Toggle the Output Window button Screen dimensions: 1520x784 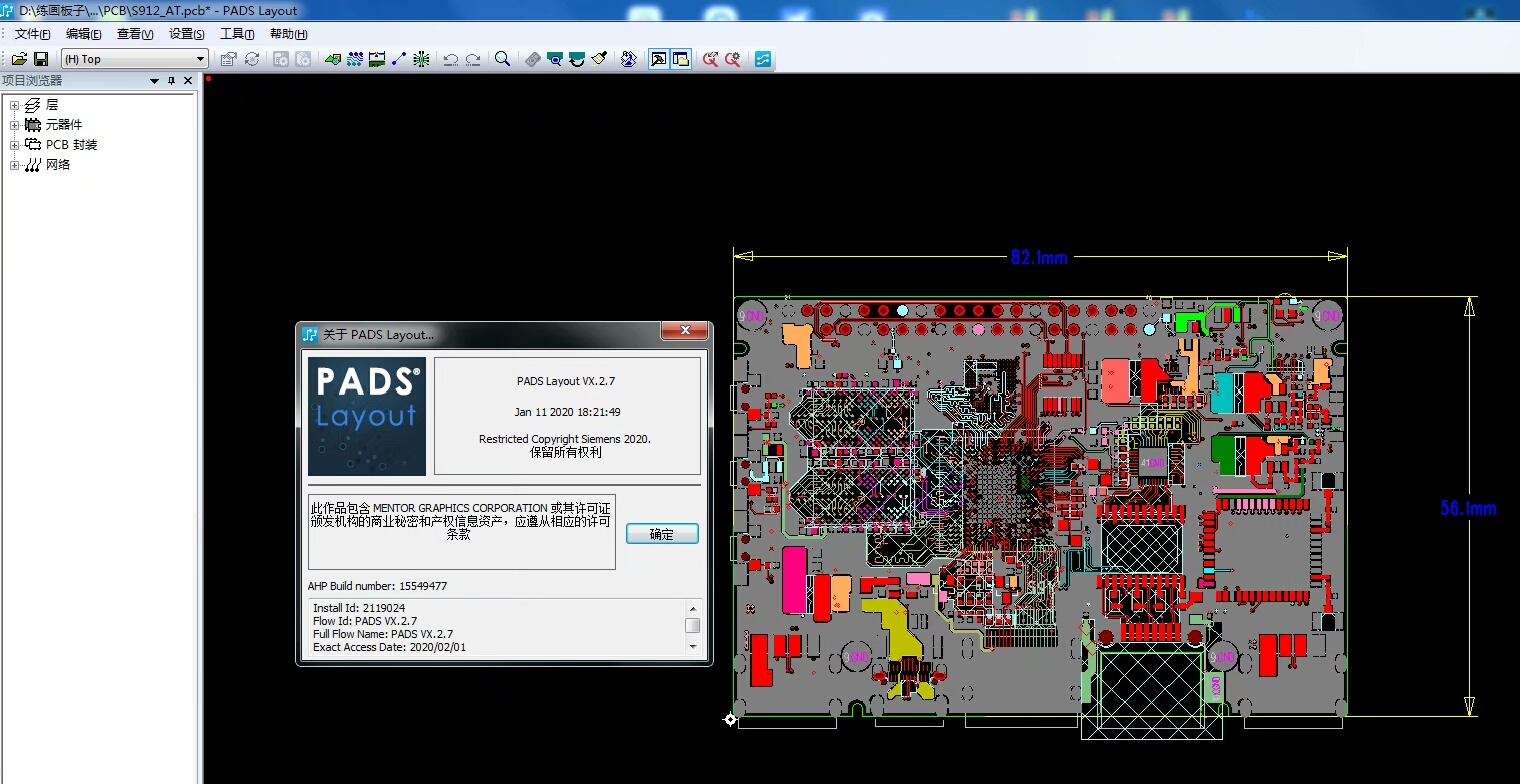tap(659, 59)
